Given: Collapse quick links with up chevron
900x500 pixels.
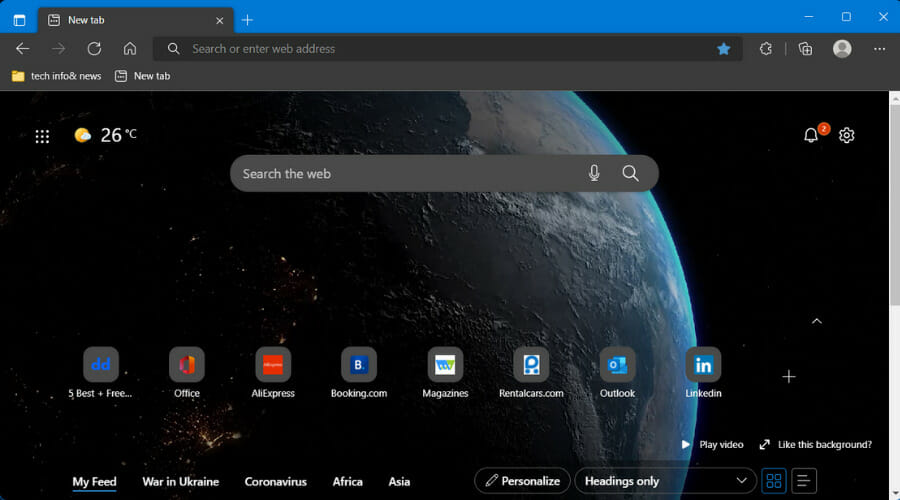Looking at the screenshot, I should (817, 321).
